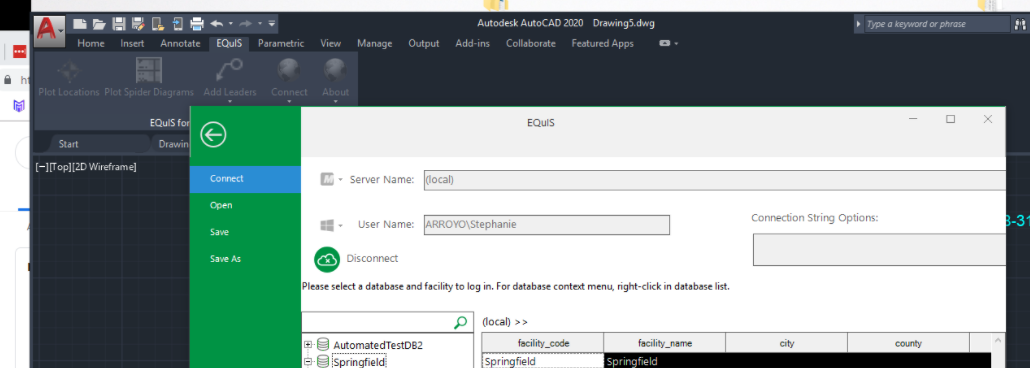Viewport: 1030px width, 368px height.
Task: Click the Springfield facility_code cell
Action: point(543,361)
